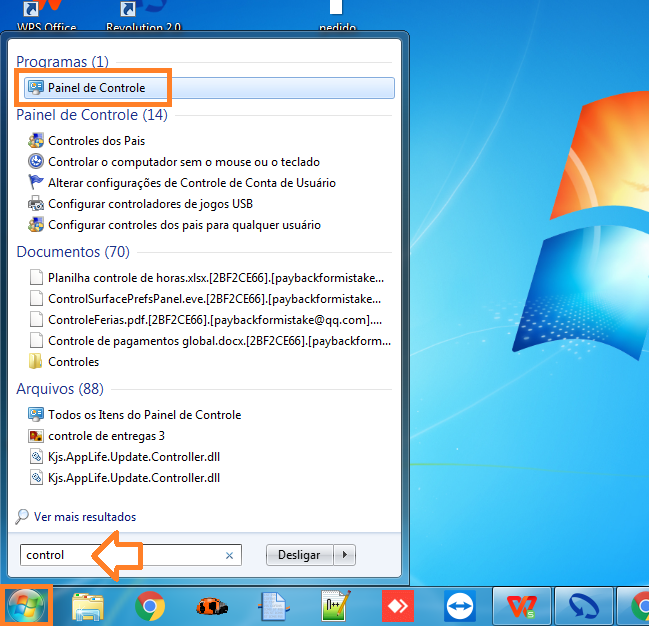
Task: Open Windows Explorer from taskbar
Action: point(88,606)
